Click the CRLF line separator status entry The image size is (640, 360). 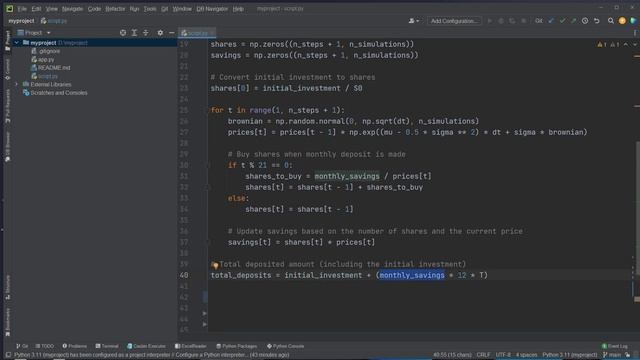pyautogui.click(x=483, y=355)
